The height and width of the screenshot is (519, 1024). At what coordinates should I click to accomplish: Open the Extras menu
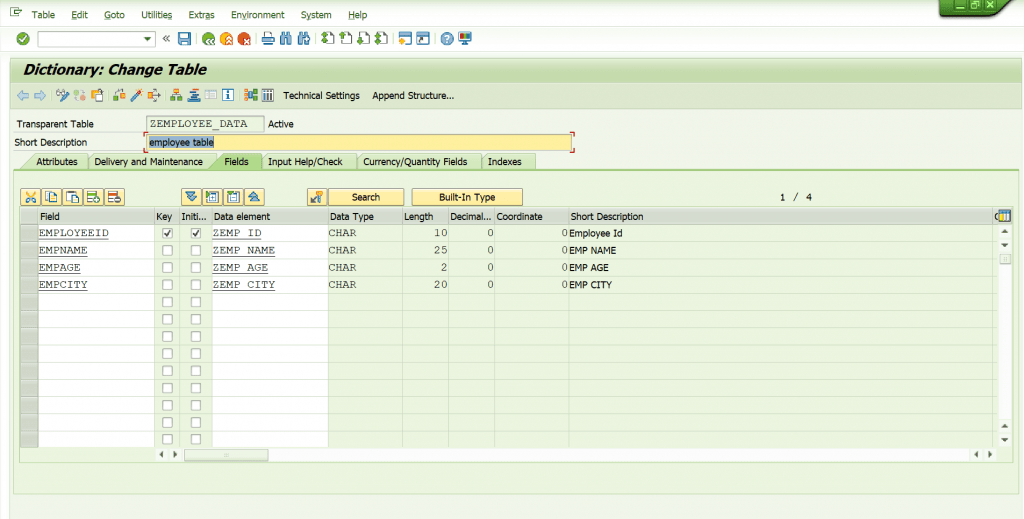click(200, 14)
